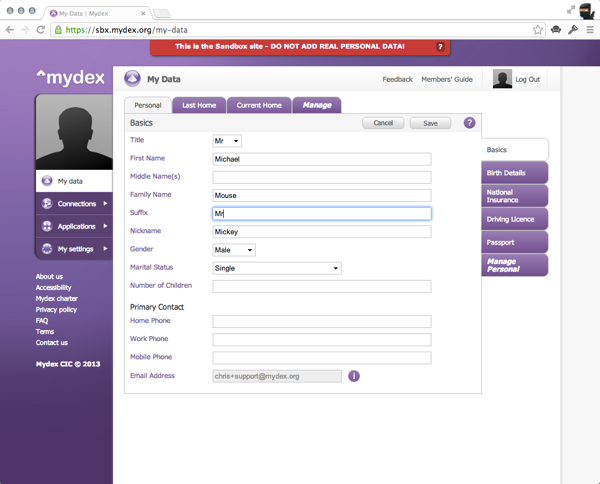The height and width of the screenshot is (484, 600).
Task: Open the Privacy policy link
Action: (56, 310)
